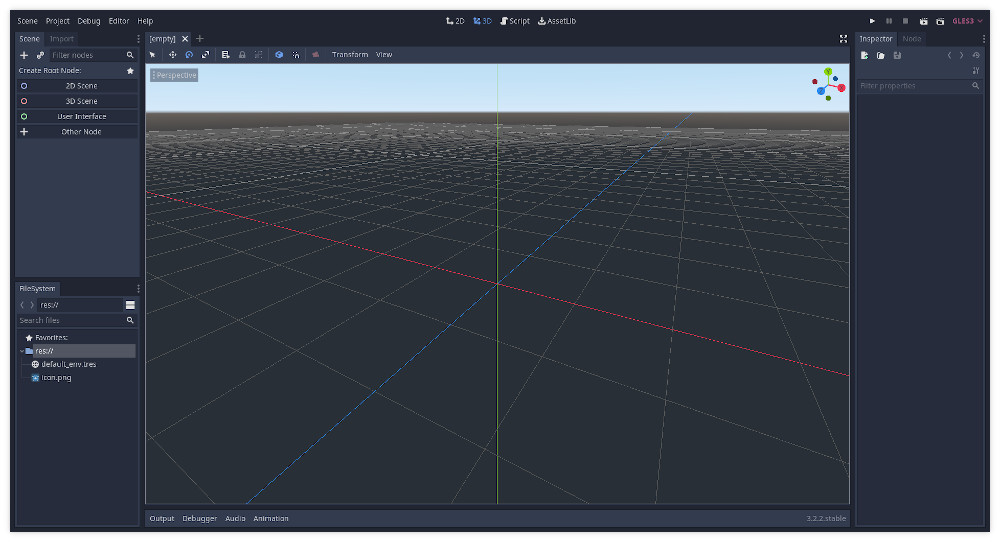Screen dimensions: 1000x542
Task: Select the Move mode tool in viewport toolbar
Action: [x=172, y=55]
